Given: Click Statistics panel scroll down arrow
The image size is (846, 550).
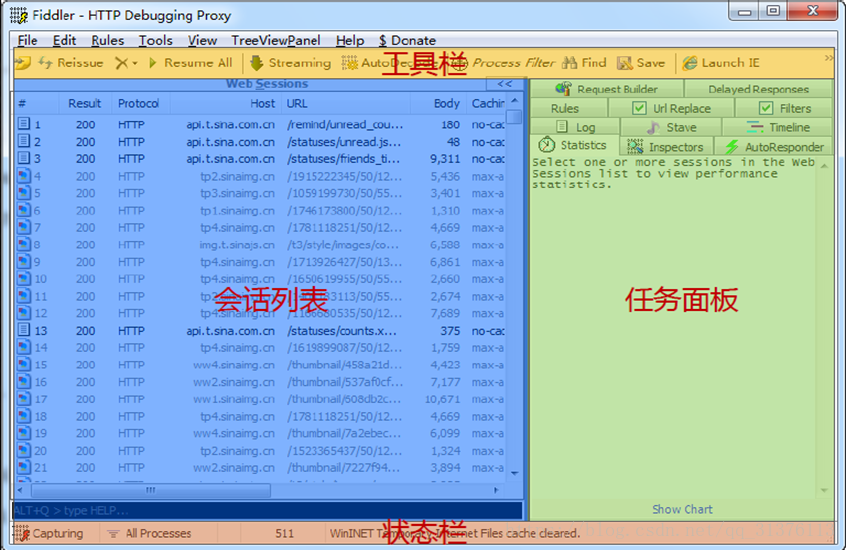Looking at the screenshot, I should pyautogui.click(x=824, y=491).
